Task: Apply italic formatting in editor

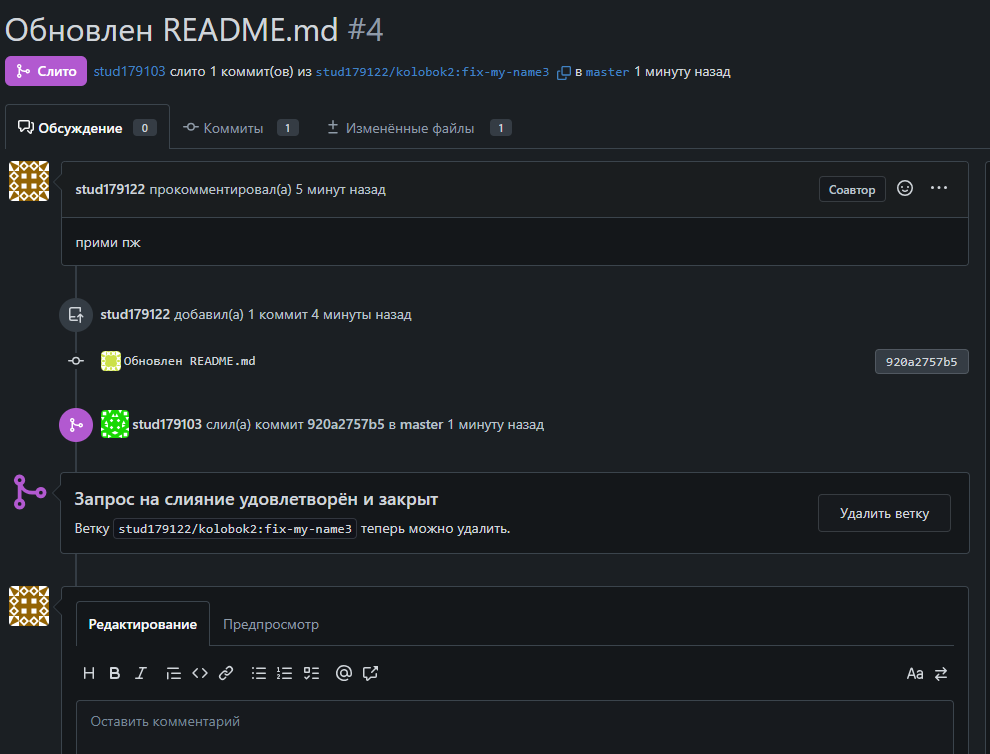Action: pyautogui.click(x=141, y=674)
